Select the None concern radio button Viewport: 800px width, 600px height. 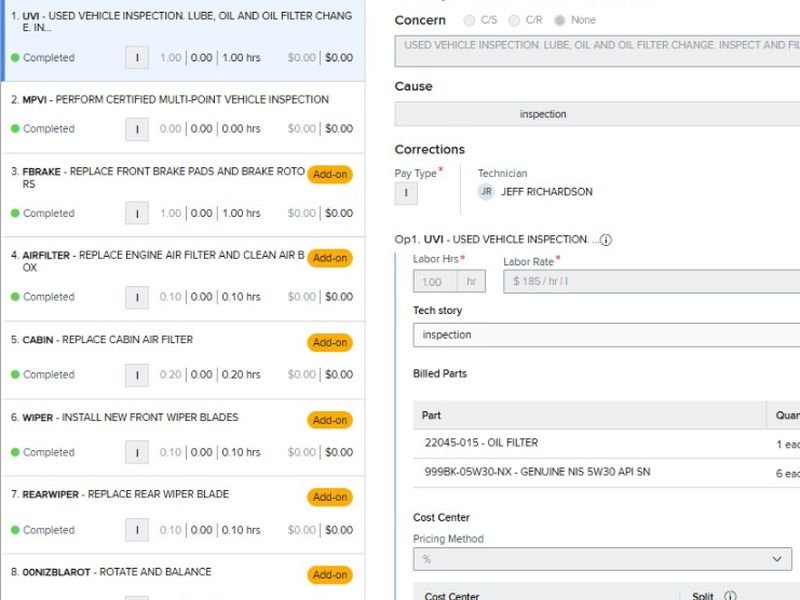(559, 21)
